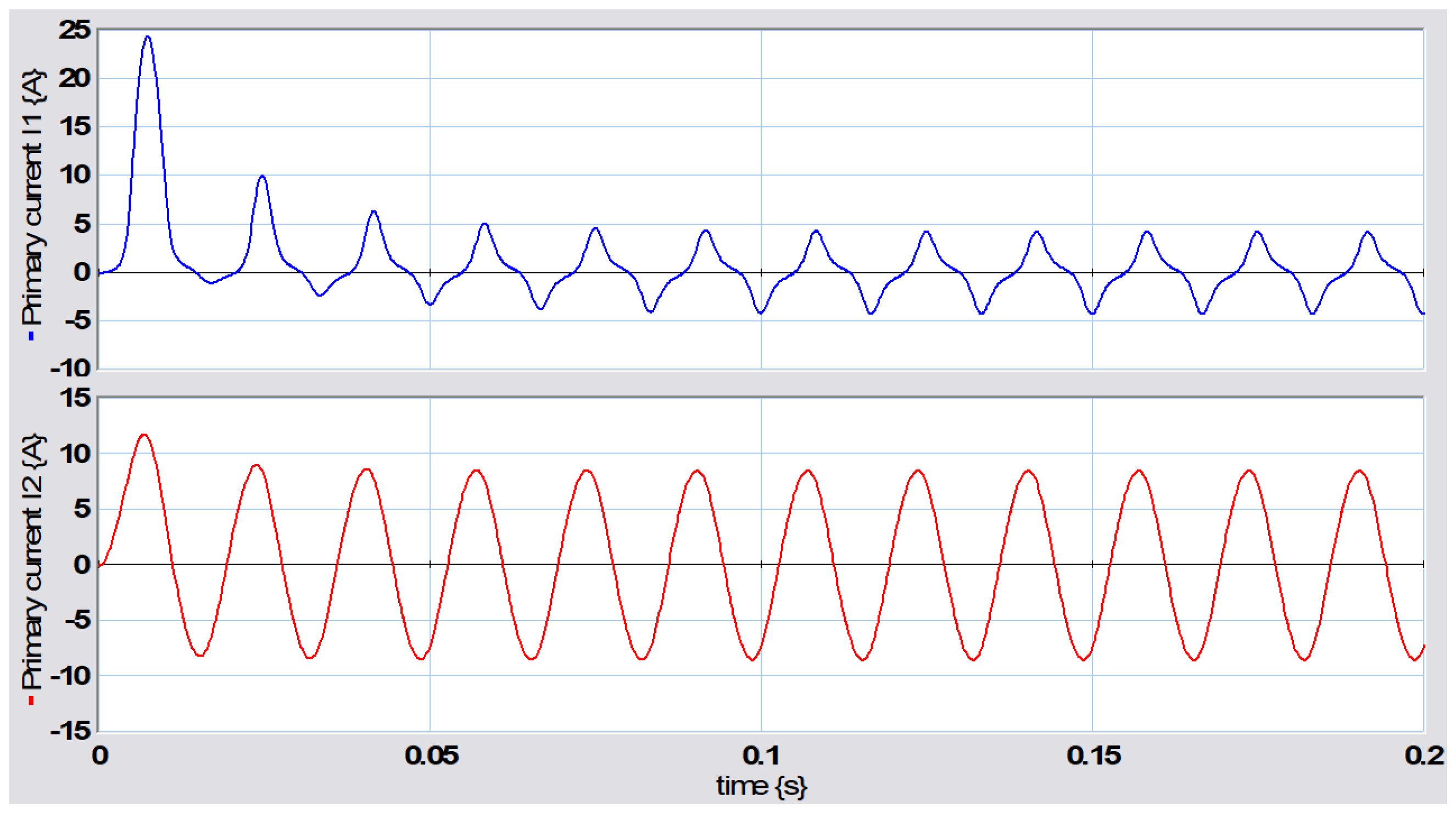Click the 'time {s}' x-axis label

pyautogui.click(x=761, y=786)
